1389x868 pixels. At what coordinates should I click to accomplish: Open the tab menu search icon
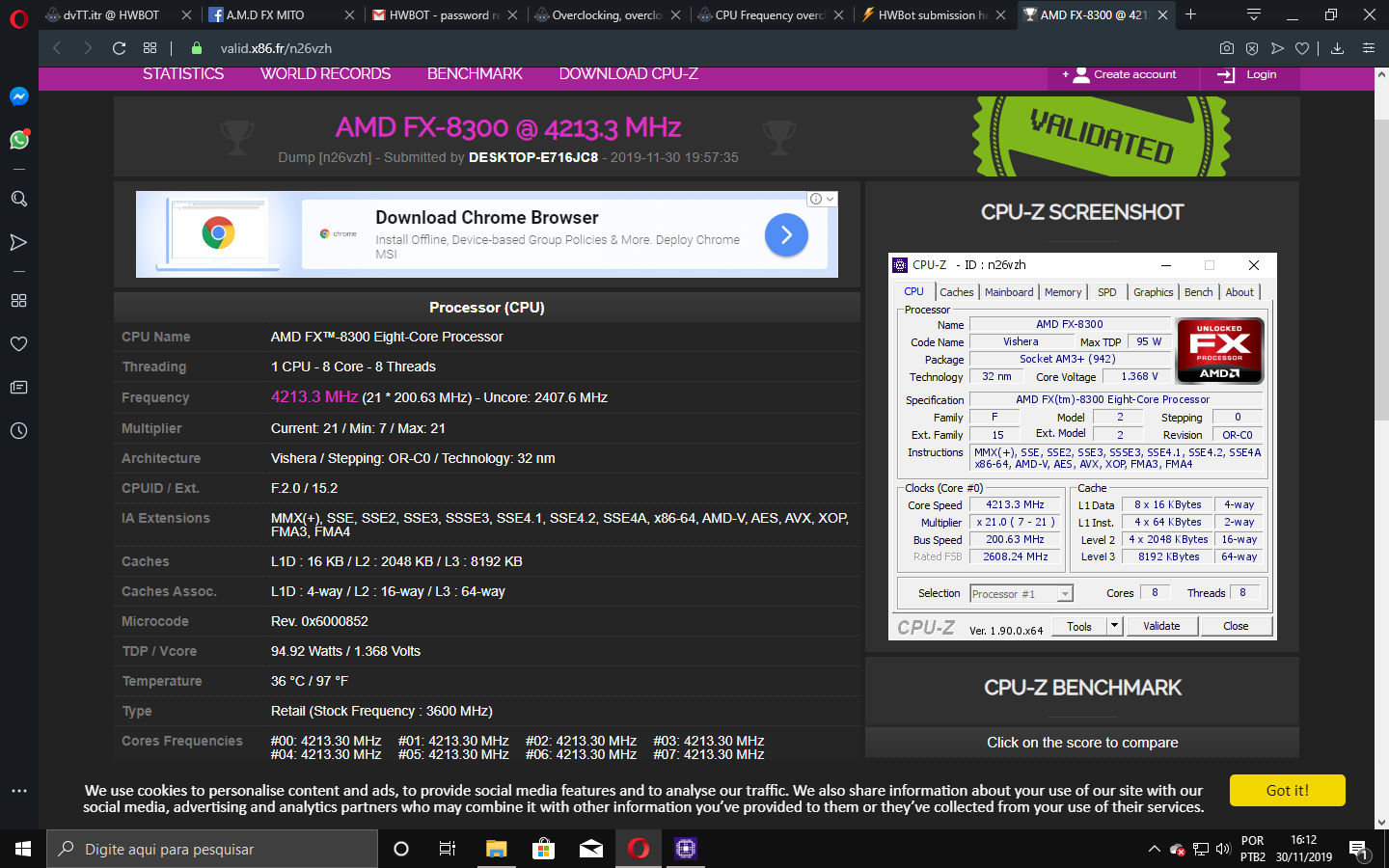point(1253,14)
